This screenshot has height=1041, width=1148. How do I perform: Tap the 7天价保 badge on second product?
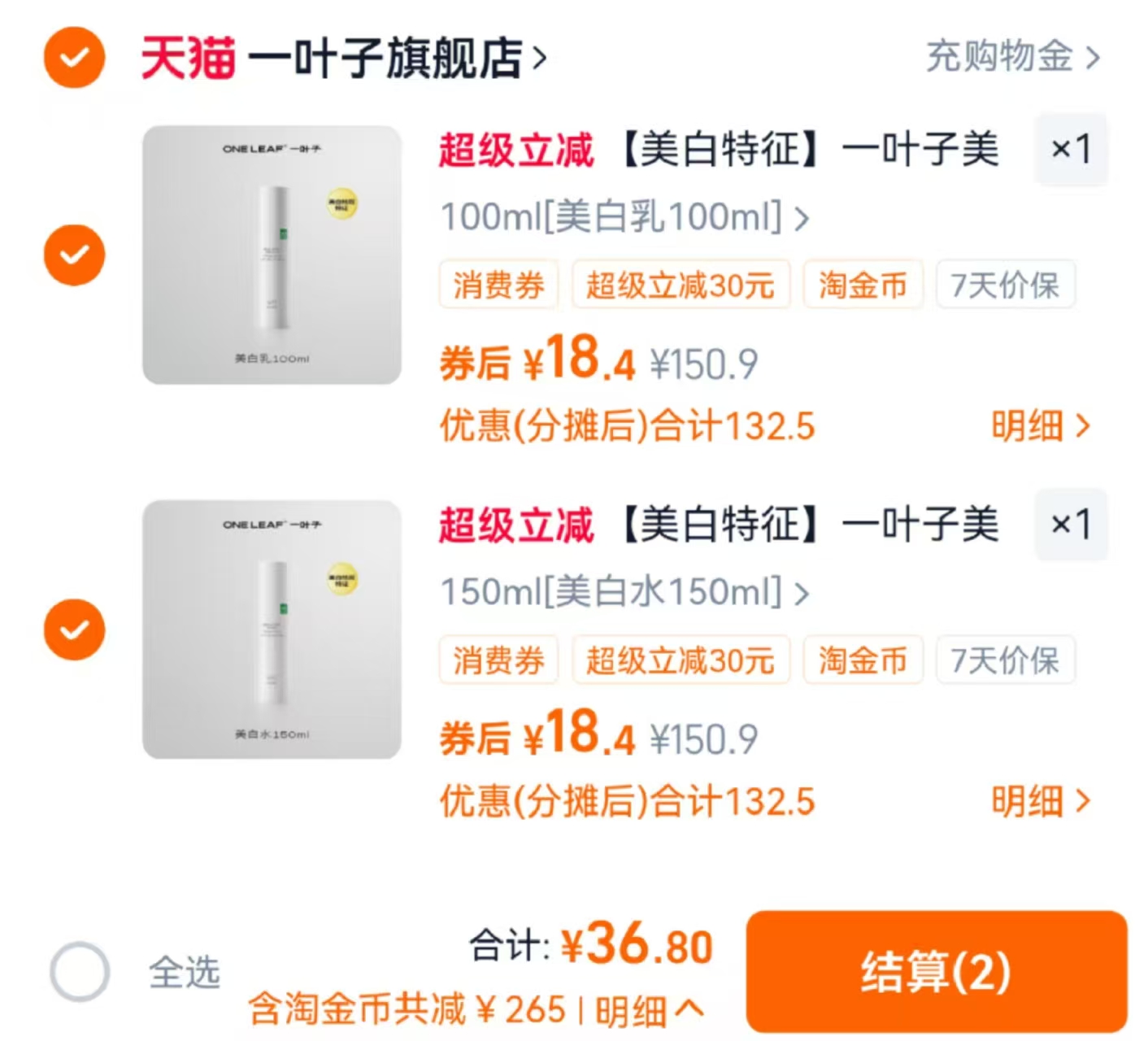(1006, 660)
